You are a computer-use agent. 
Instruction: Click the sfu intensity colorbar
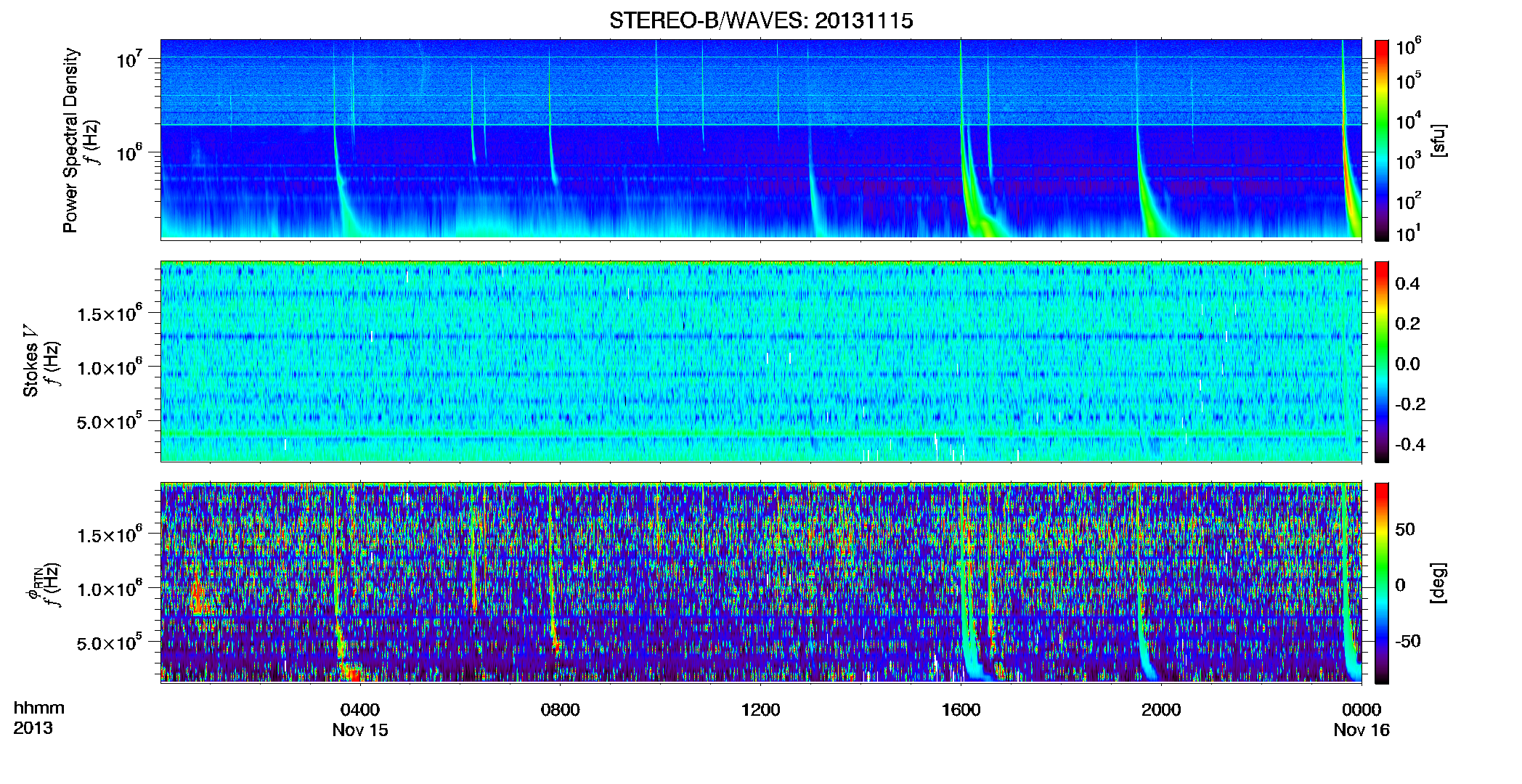pos(1382,140)
